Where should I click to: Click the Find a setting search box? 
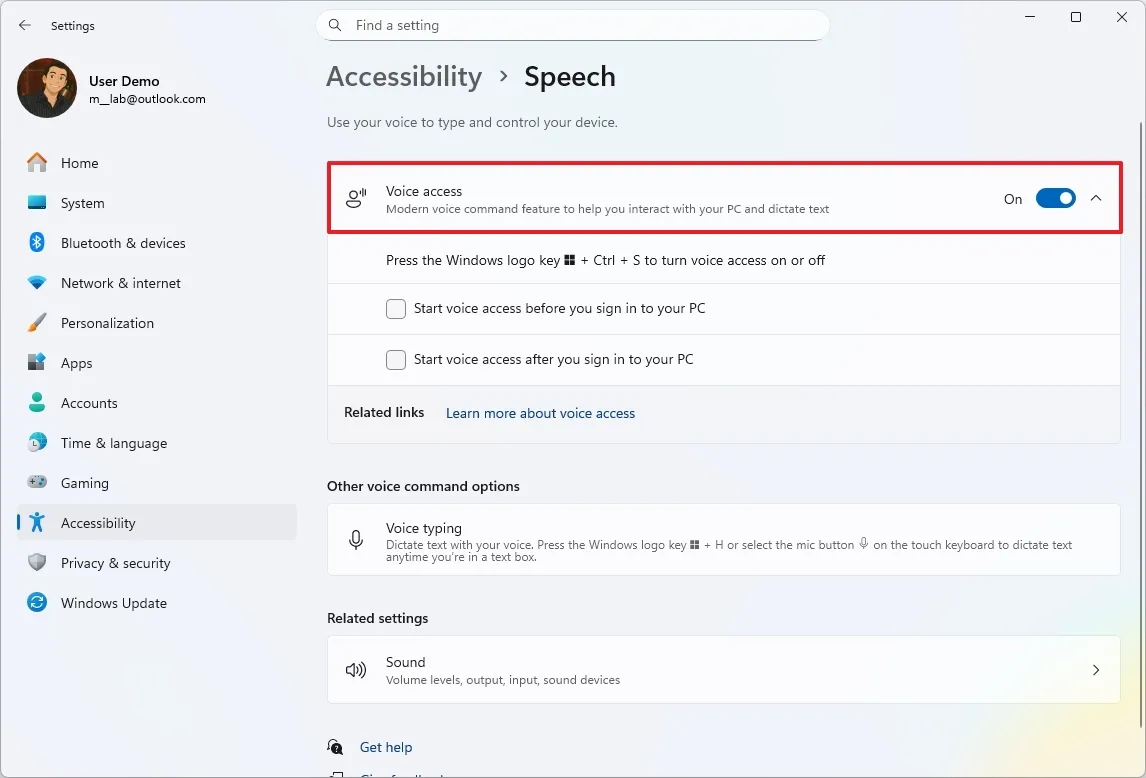573,25
